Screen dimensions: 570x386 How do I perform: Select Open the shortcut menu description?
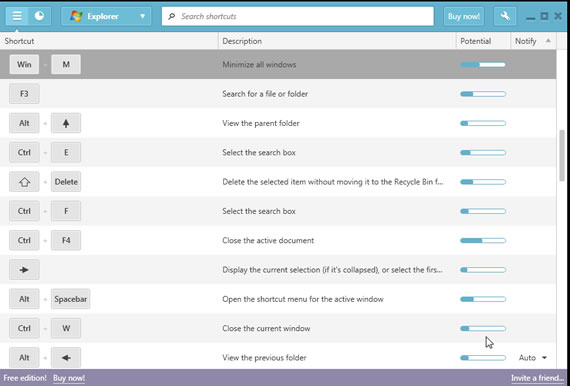coord(303,299)
